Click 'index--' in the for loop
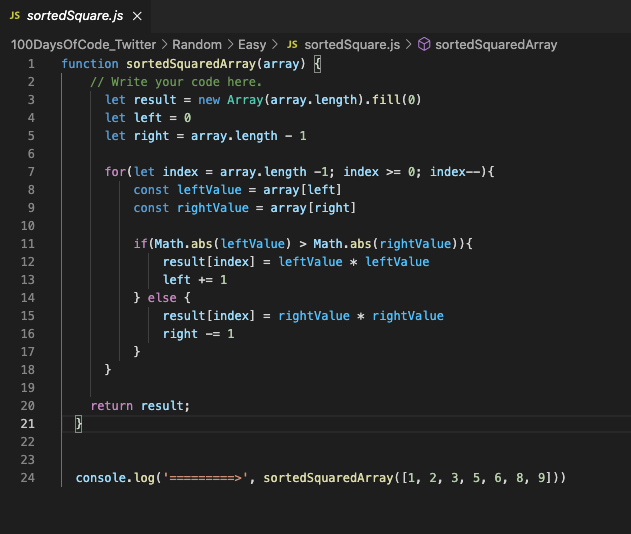This screenshot has height=534, width=631. click(455, 172)
